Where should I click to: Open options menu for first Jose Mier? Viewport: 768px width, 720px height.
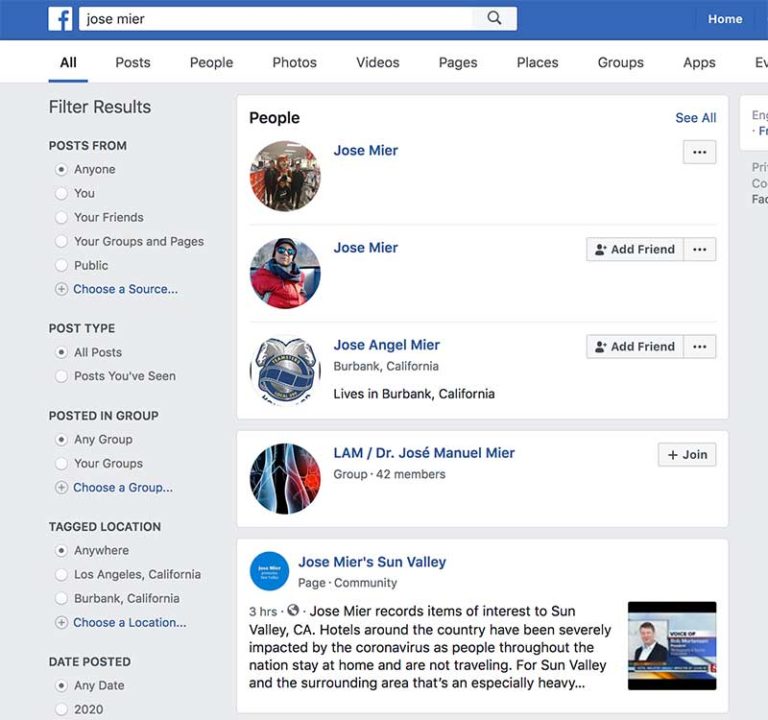point(699,152)
